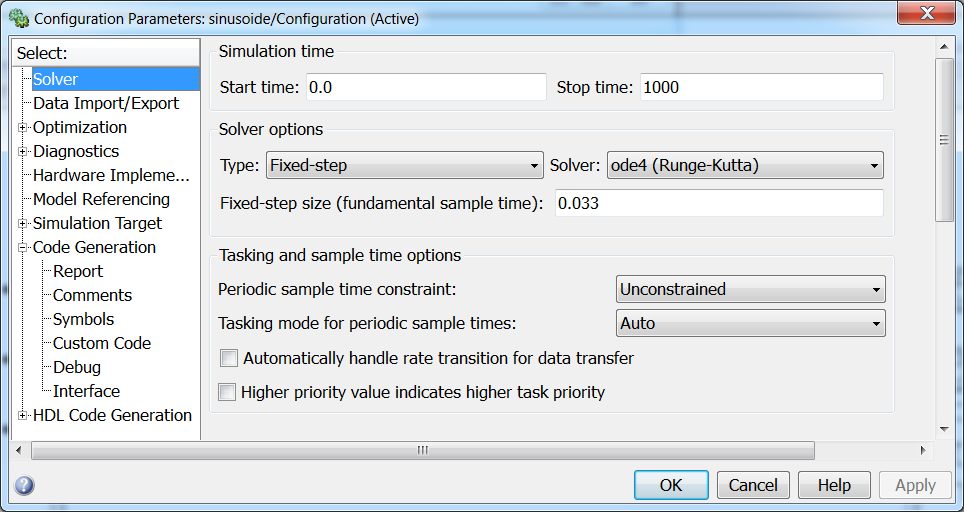The image size is (964, 512).
Task: Click the blue help question mark icon
Action: coord(25,486)
